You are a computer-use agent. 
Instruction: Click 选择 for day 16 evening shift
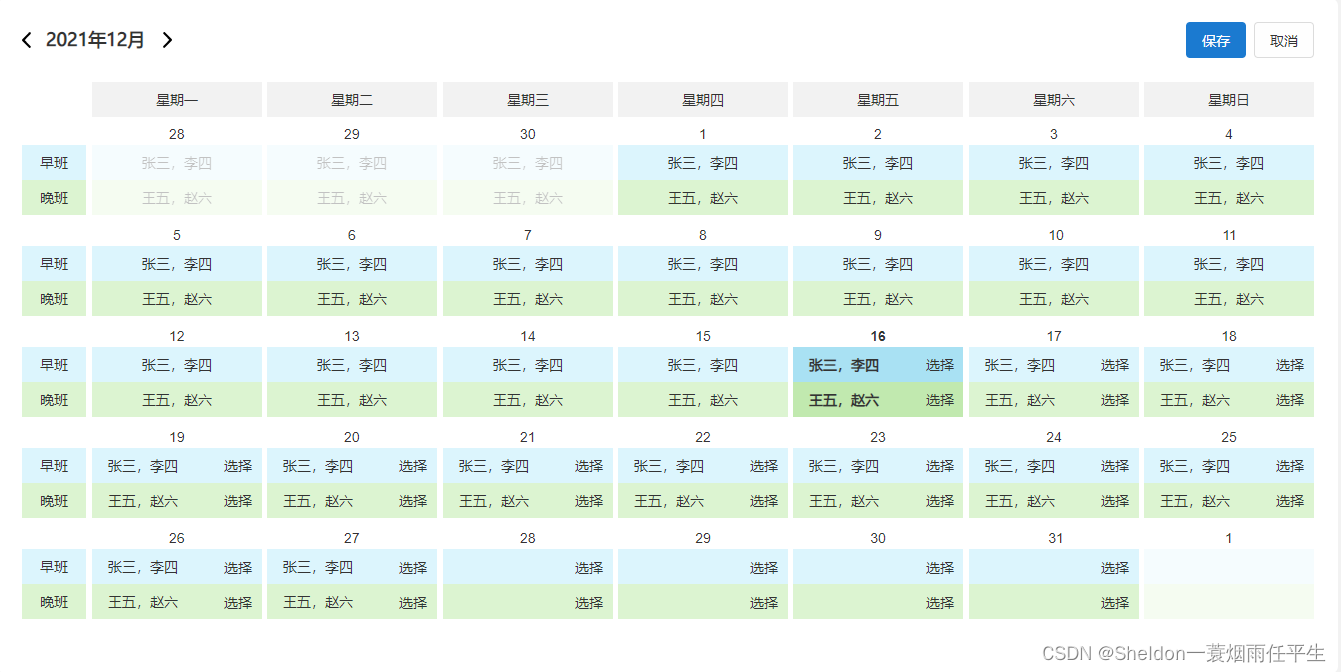click(x=940, y=400)
